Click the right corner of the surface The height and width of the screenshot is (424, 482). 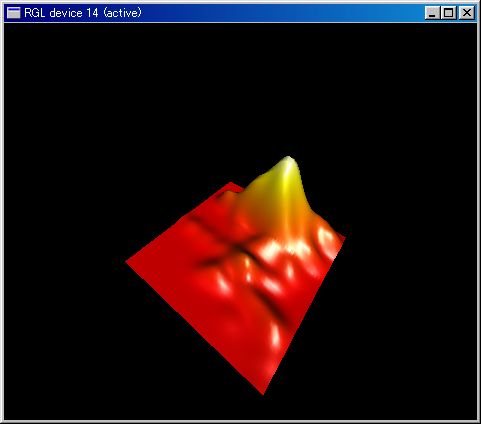pos(343,237)
